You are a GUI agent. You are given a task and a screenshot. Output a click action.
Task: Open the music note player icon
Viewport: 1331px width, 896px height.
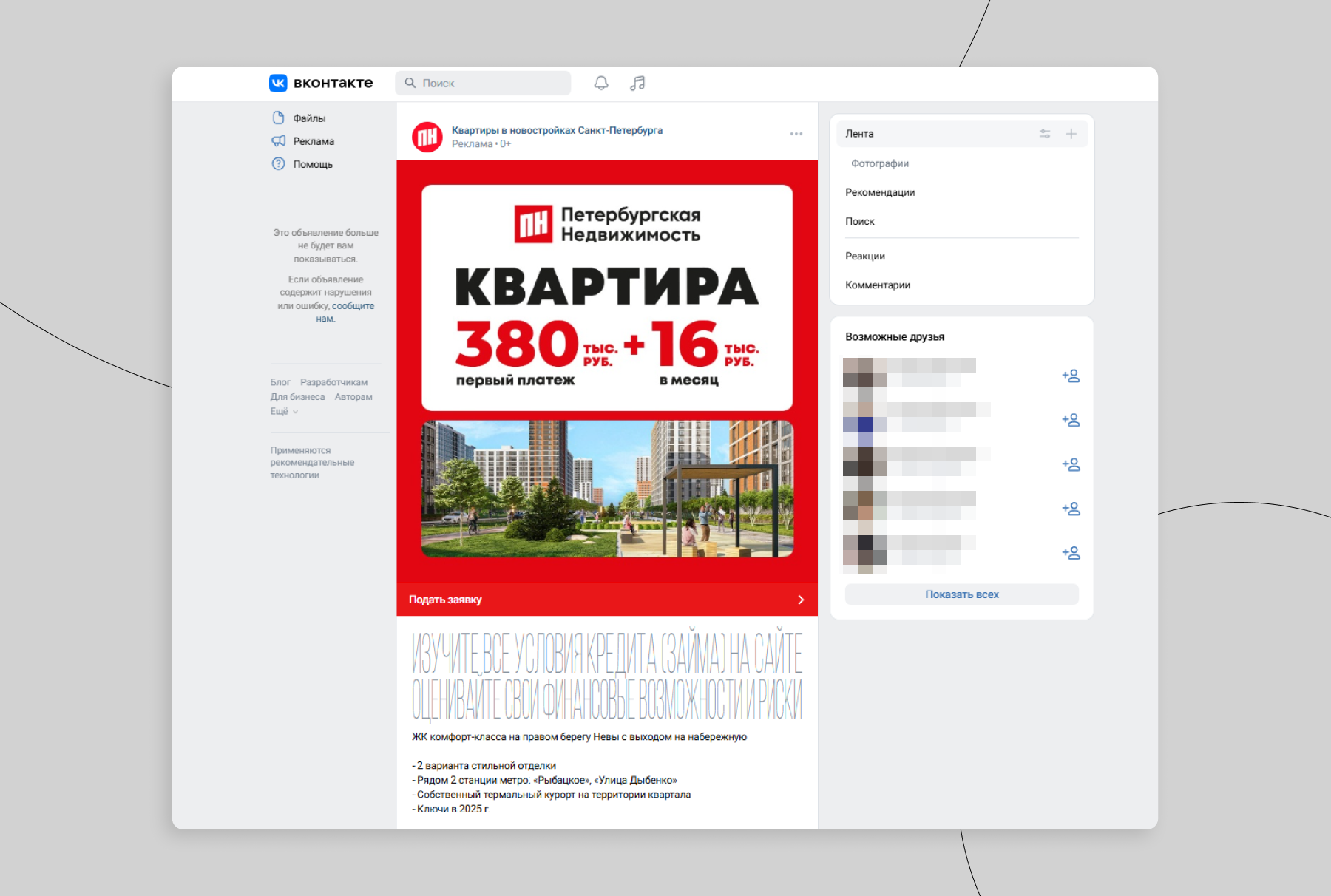[637, 83]
